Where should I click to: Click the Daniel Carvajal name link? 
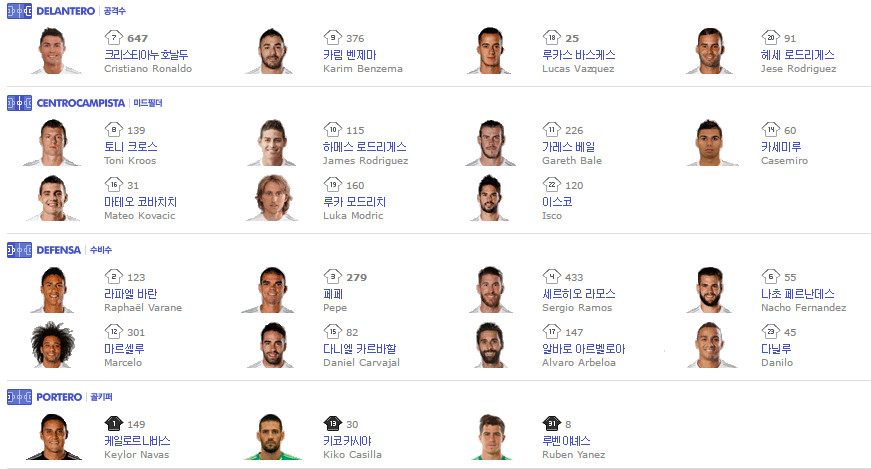click(360, 349)
